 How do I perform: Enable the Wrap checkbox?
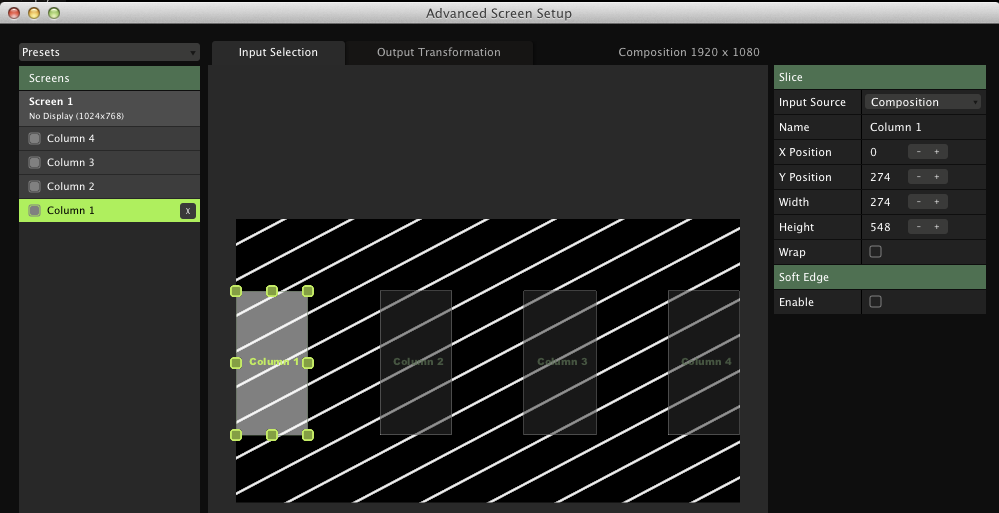[876, 252]
